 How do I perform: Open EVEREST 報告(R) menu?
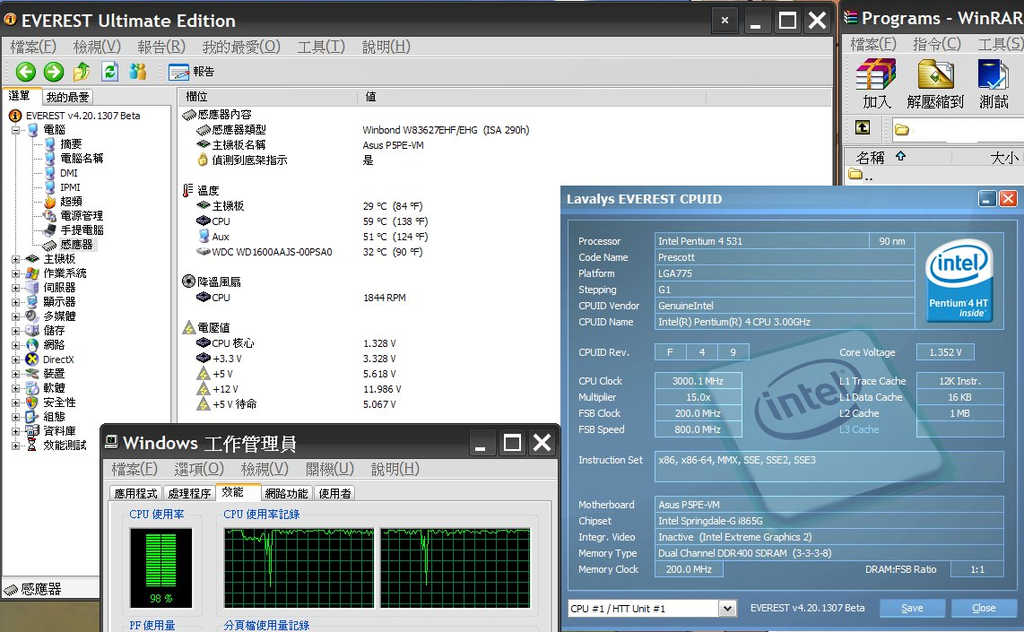(x=161, y=46)
